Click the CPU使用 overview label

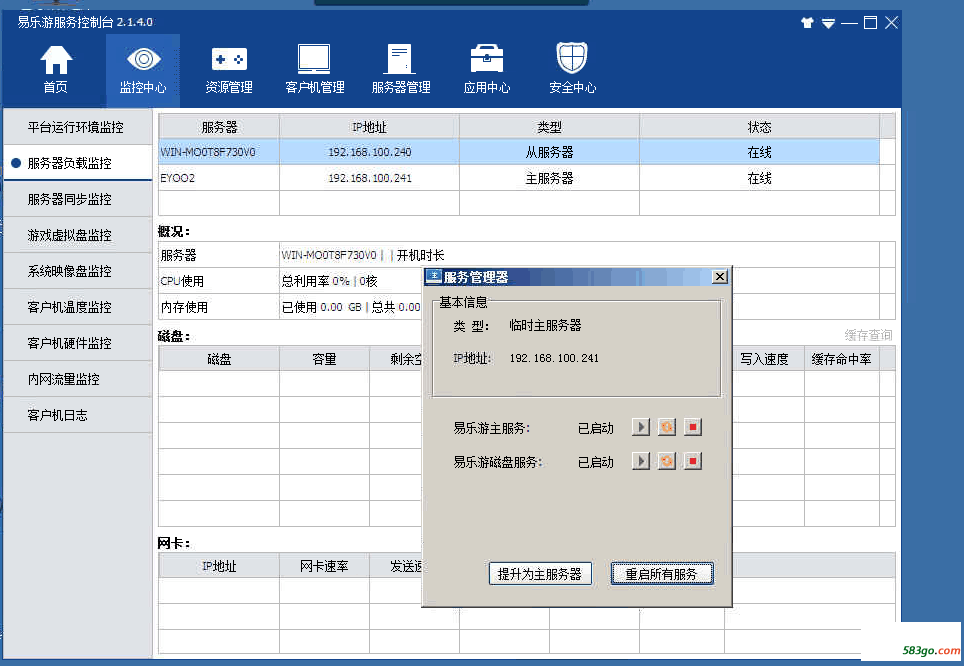pyautogui.click(x=182, y=281)
